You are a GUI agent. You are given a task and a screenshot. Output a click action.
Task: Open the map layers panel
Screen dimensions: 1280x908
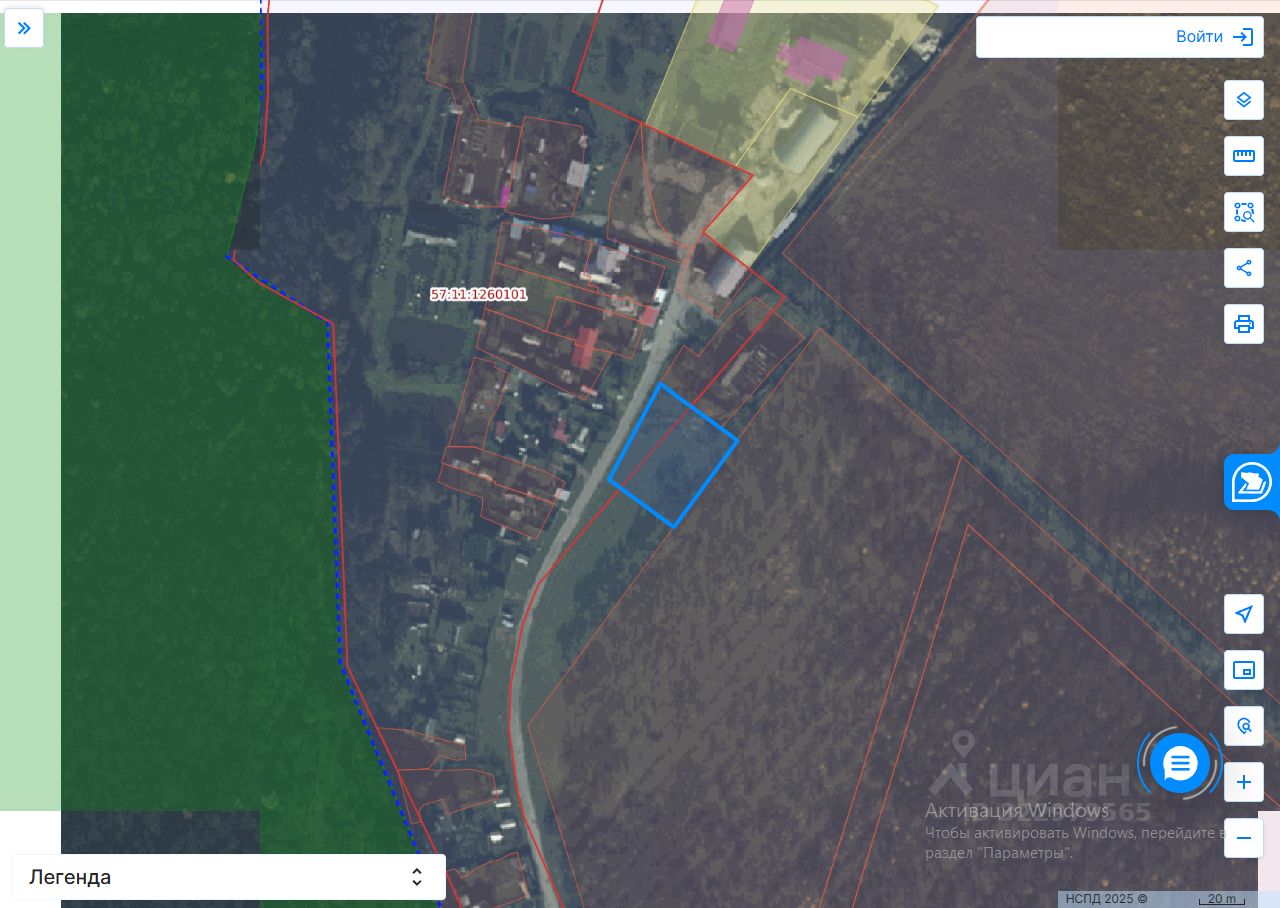(1244, 100)
